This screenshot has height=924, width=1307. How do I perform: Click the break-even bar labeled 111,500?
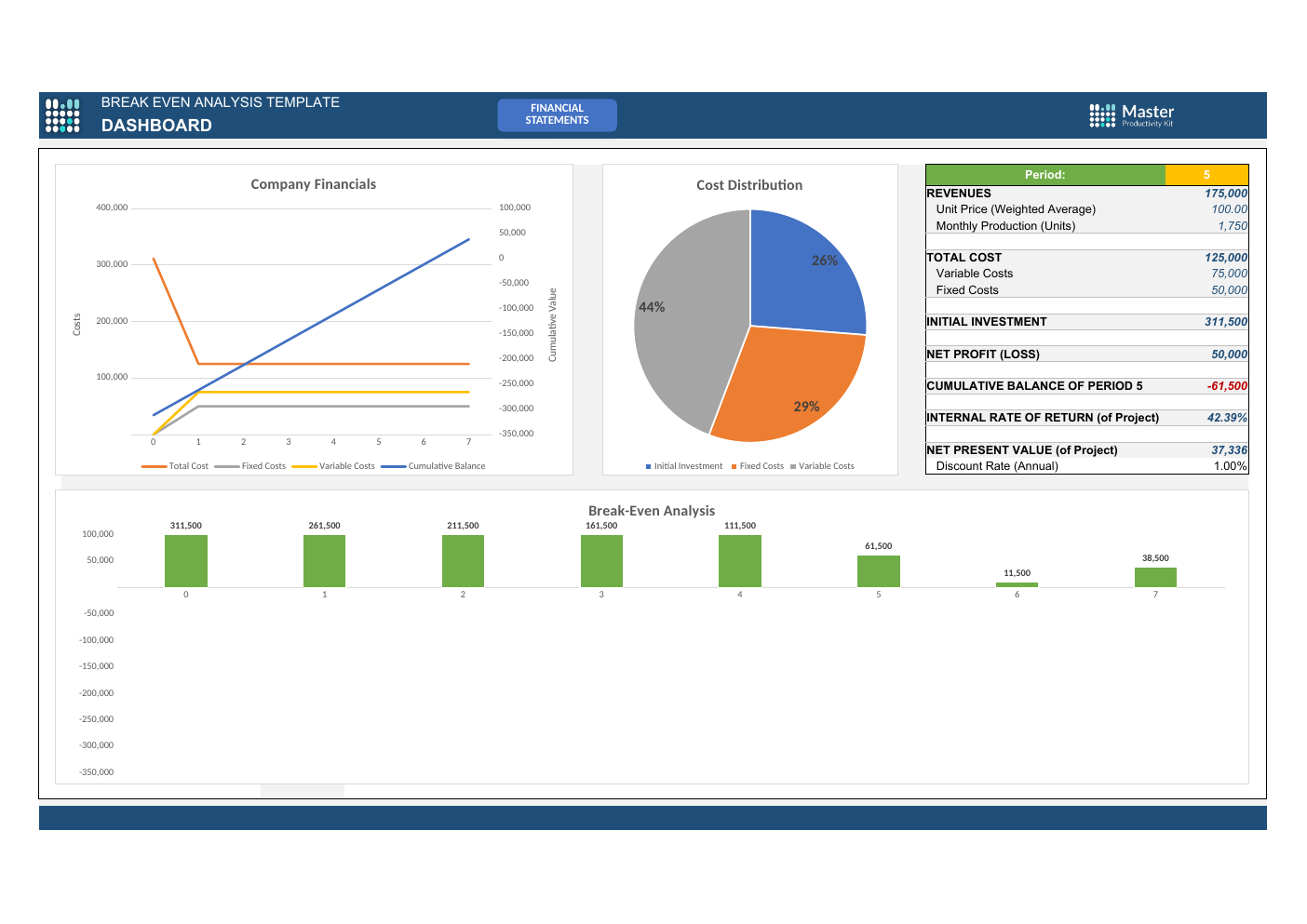(x=740, y=561)
